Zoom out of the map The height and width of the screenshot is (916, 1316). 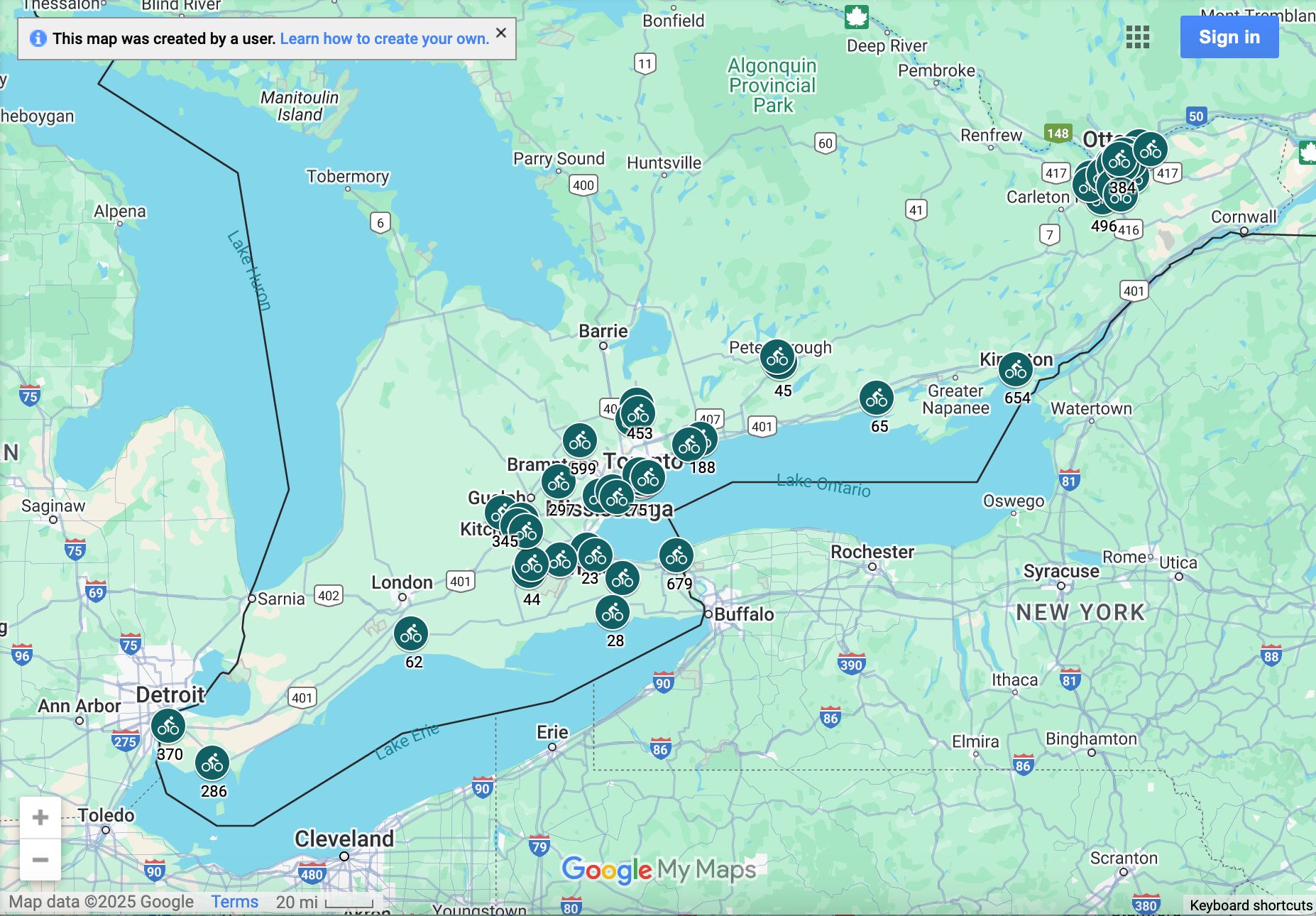coord(40,860)
